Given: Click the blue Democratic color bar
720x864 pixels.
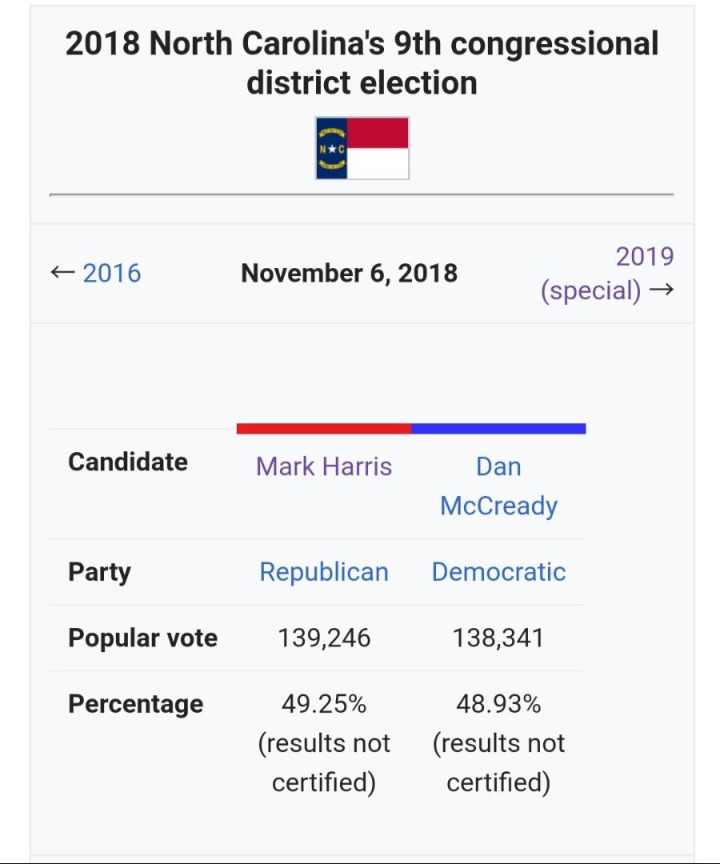Looking at the screenshot, I should click(498, 429).
